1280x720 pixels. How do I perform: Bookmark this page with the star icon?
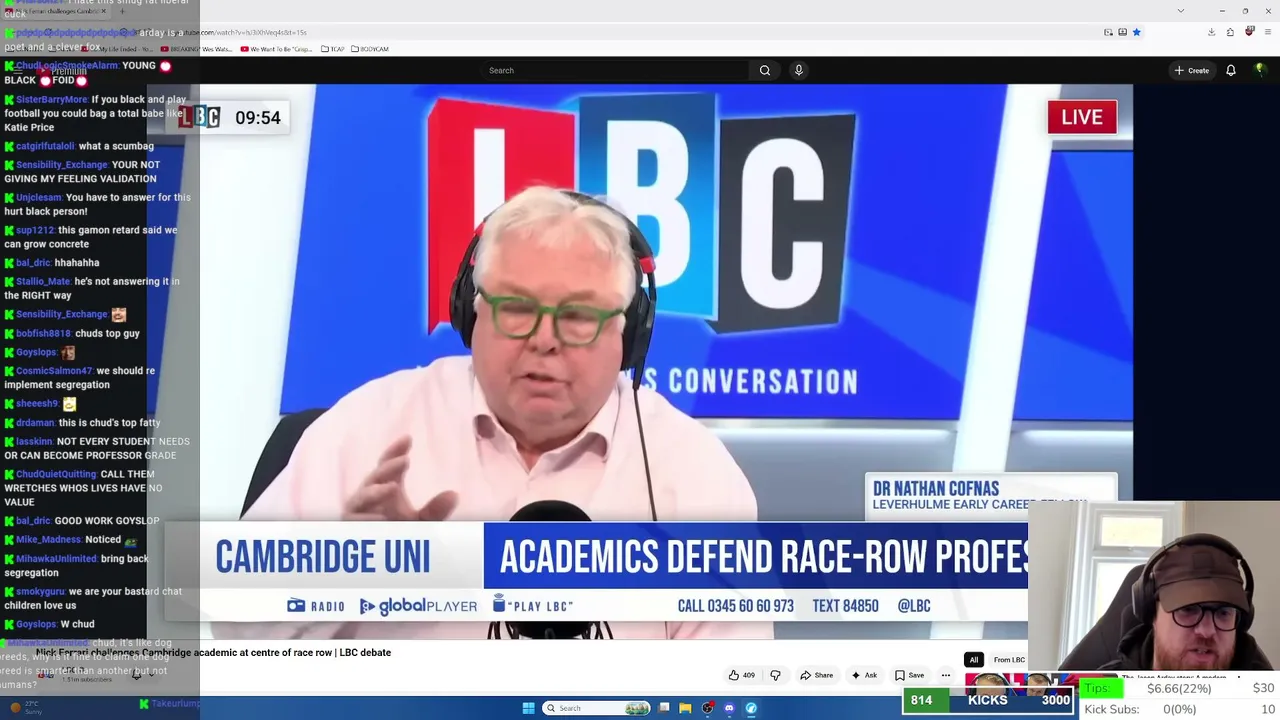pyautogui.click(x=1136, y=32)
